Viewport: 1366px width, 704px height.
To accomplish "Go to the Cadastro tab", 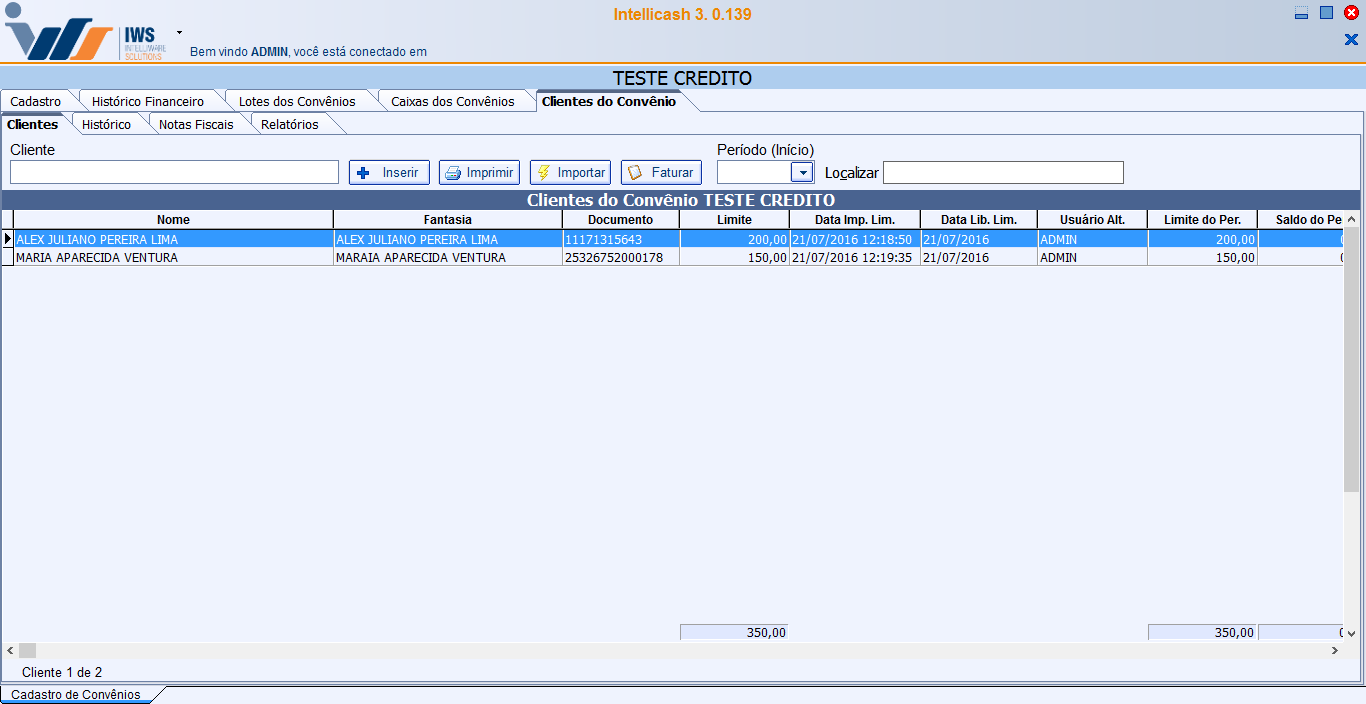I will pos(35,101).
